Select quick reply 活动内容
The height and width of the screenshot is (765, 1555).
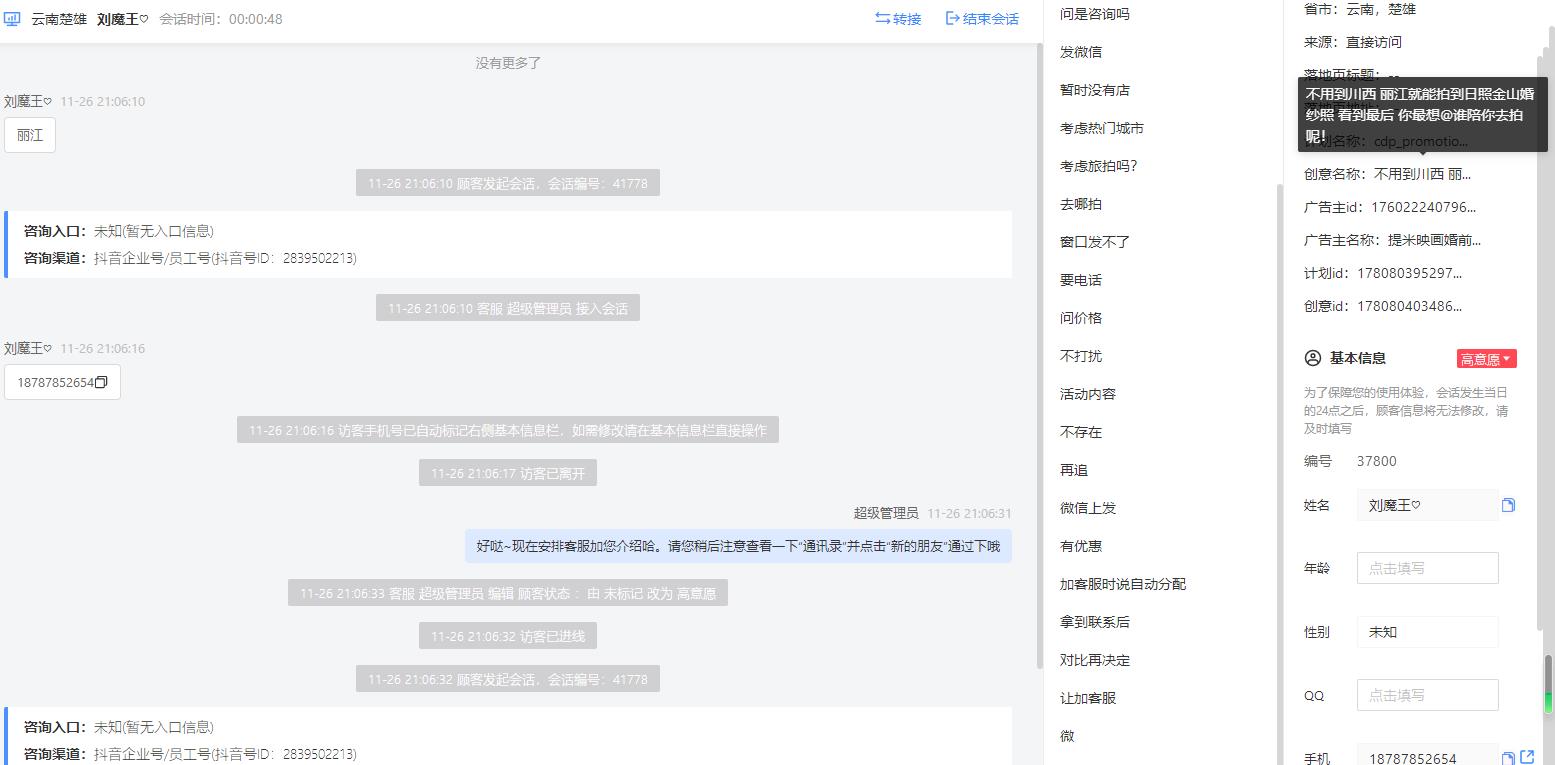point(1088,394)
